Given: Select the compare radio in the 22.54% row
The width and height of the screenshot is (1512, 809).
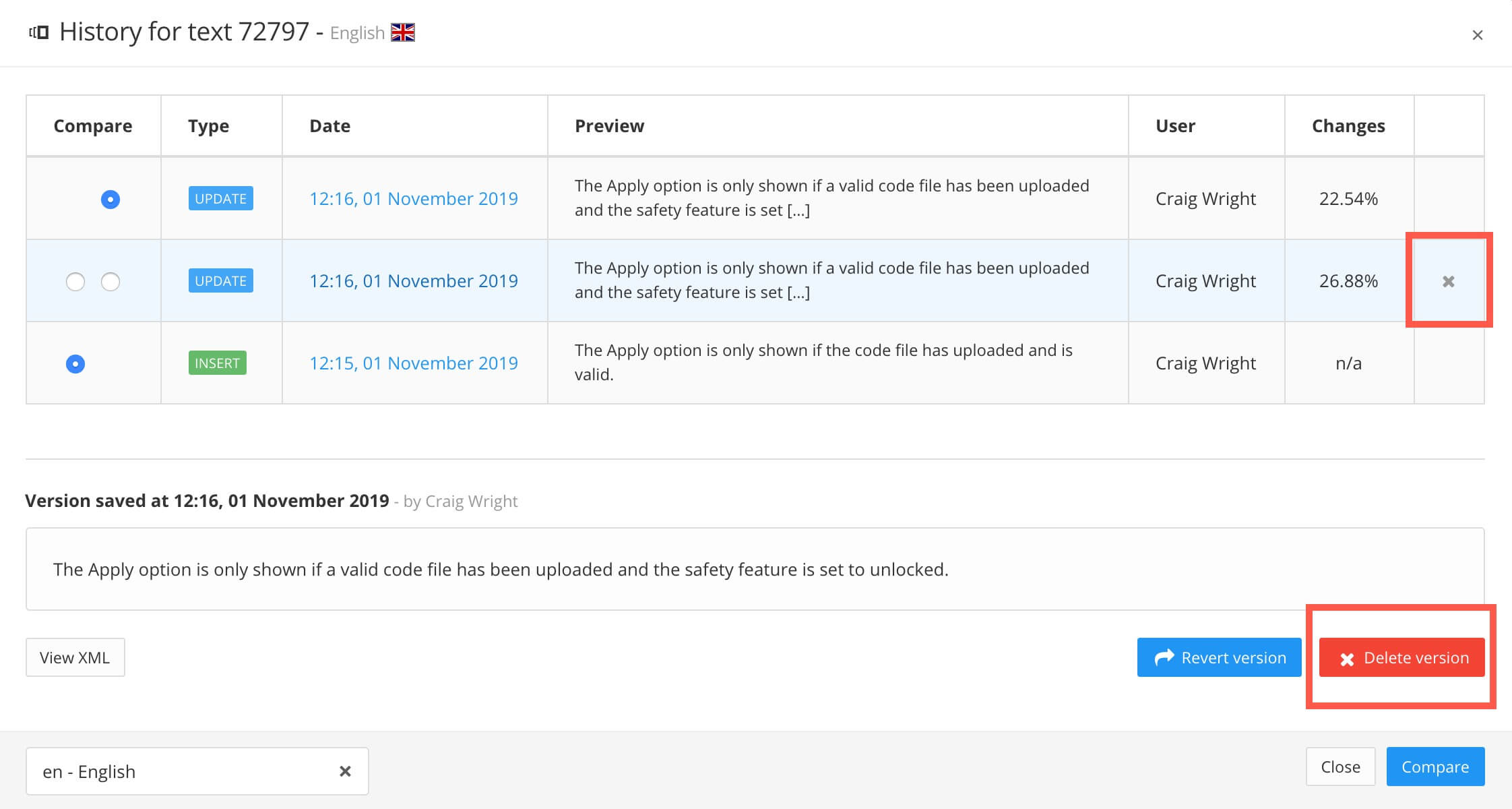Looking at the screenshot, I should (111, 199).
